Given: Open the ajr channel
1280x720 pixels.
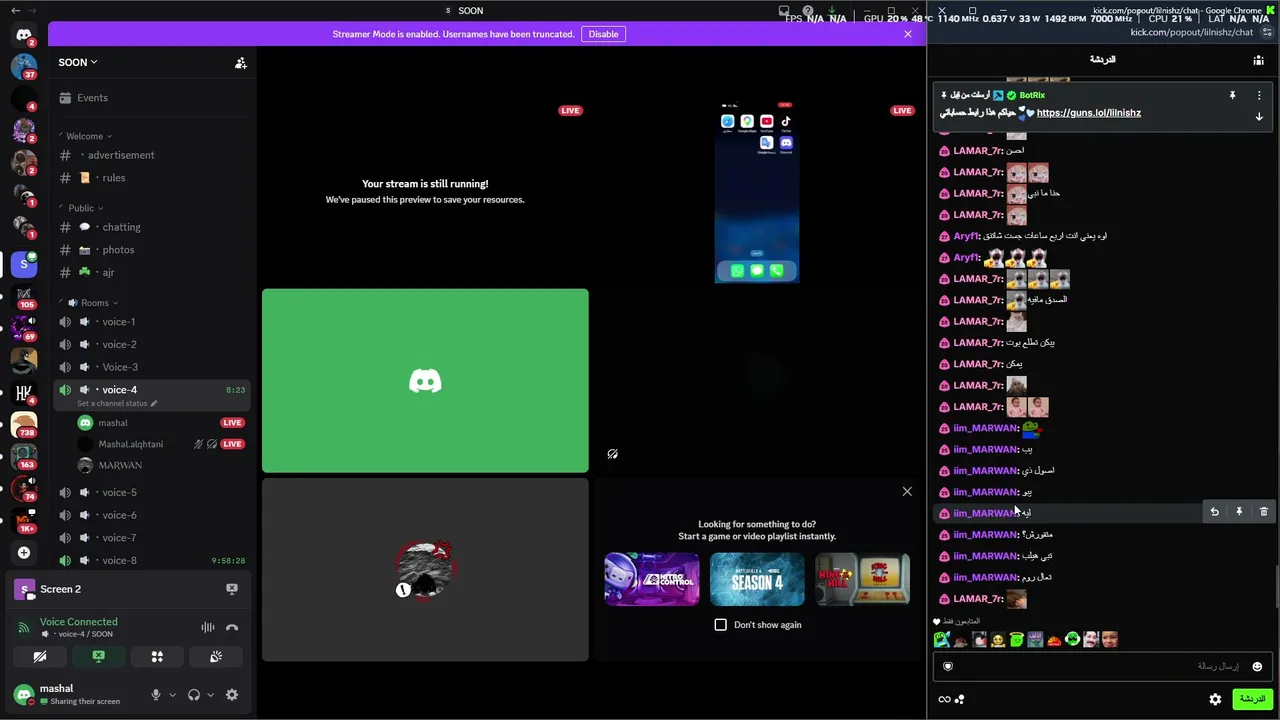Looking at the screenshot, I should click(x=152, y=272).
